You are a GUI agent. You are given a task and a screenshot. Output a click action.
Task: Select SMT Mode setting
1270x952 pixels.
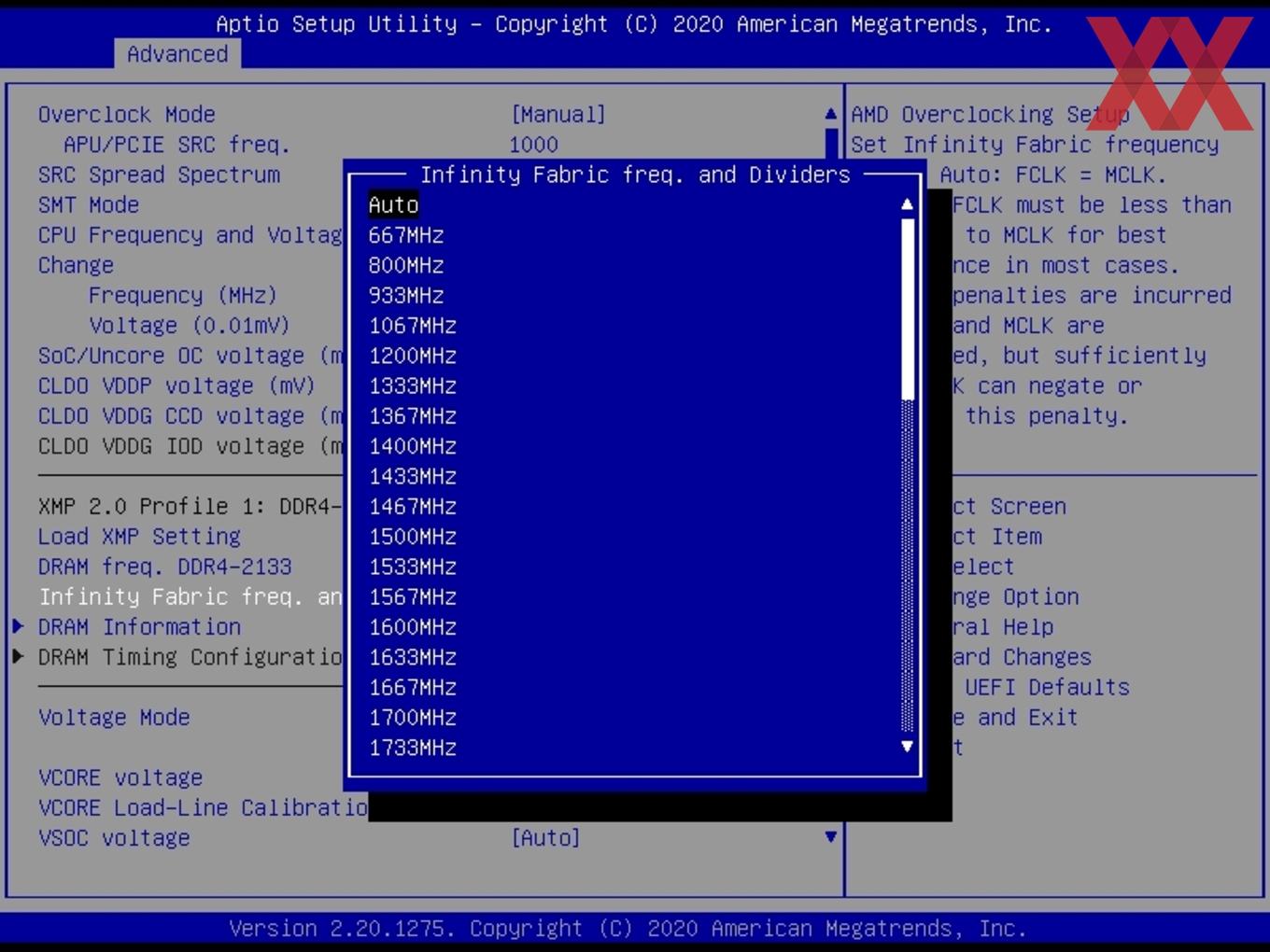(x=89, y=204)
